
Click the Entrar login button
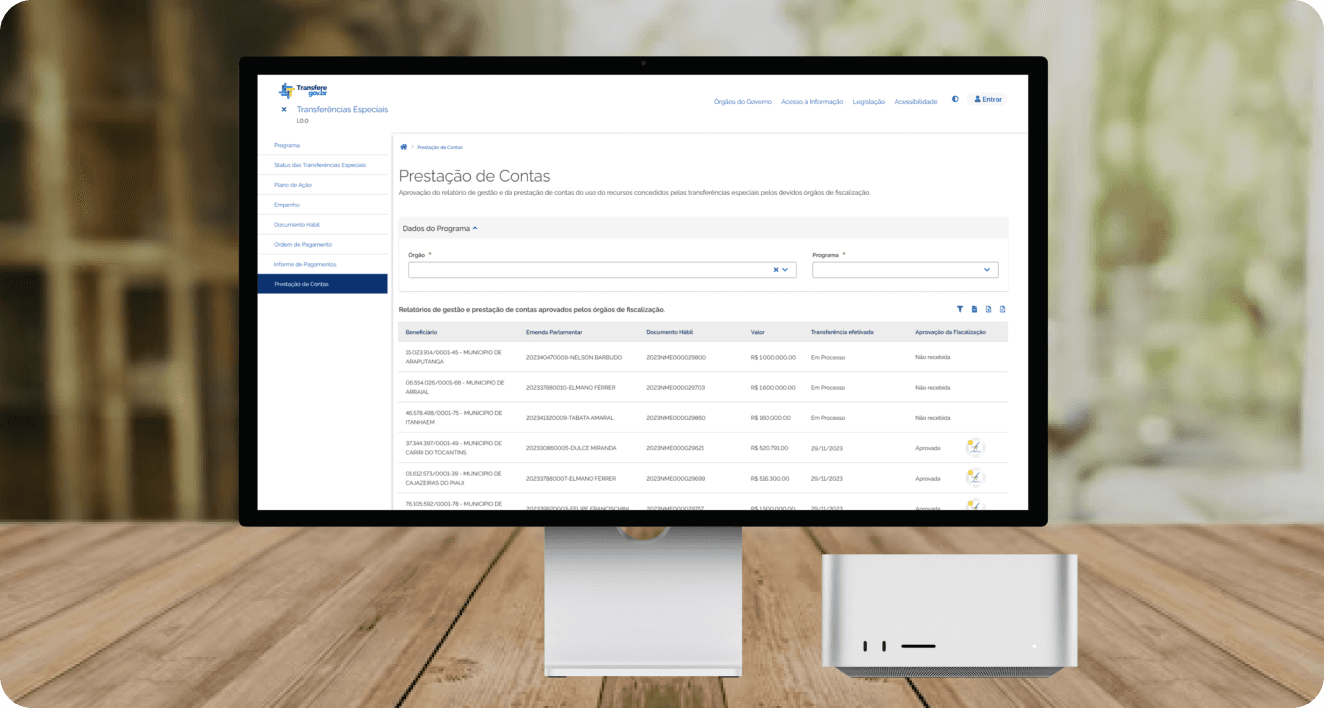click(x=988, y=100)
